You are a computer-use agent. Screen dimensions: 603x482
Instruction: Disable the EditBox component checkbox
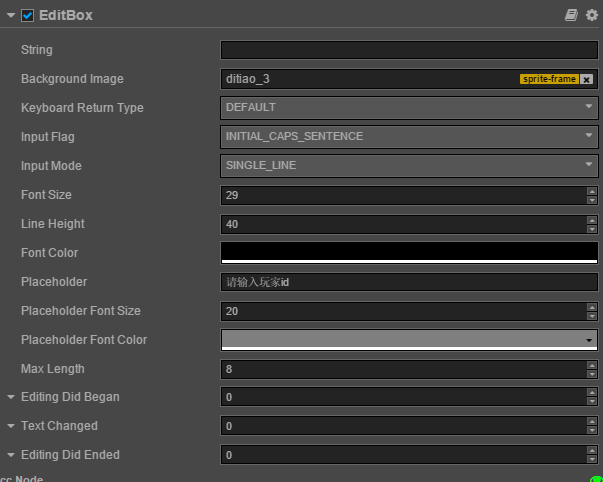28,16
